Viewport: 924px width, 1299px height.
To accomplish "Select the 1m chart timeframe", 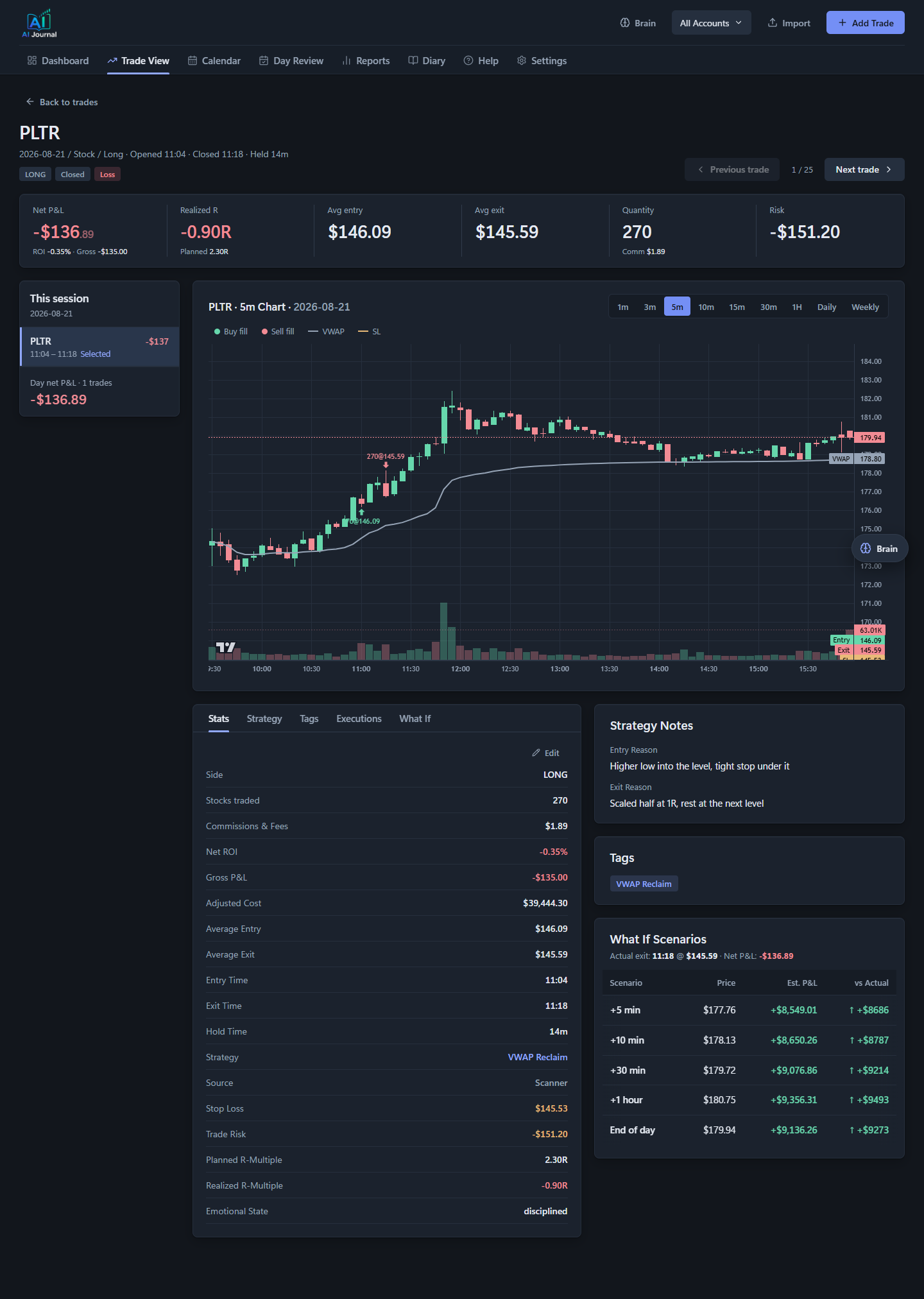I will (622, 307).
